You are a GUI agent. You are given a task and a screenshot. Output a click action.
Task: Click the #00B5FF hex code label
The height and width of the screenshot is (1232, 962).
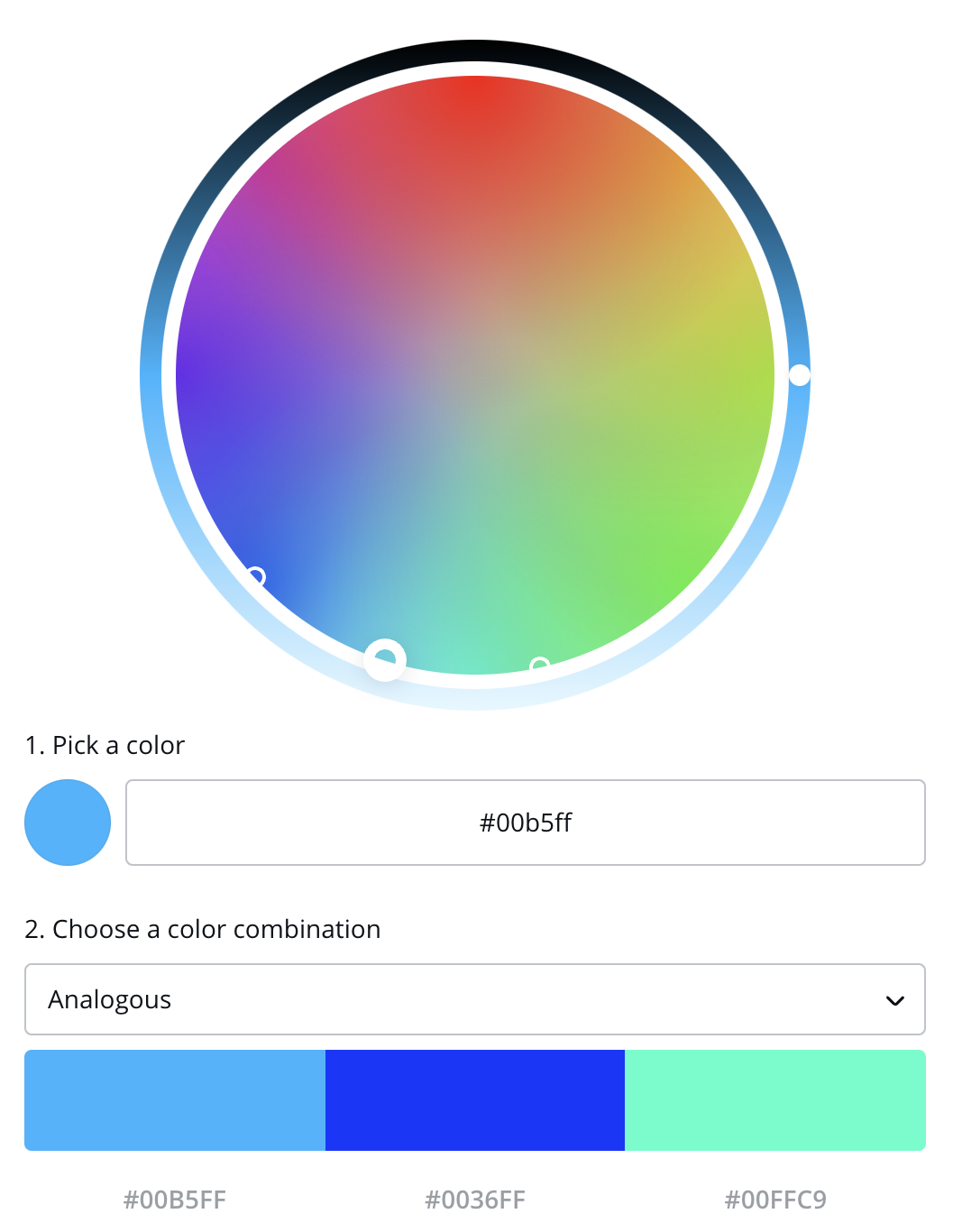pyautogui.click(x=175, y=1200)
